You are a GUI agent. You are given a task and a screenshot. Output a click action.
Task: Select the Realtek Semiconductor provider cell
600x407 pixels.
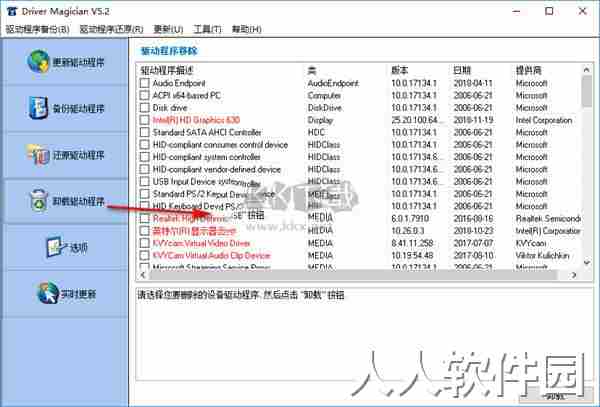click(548, 218)
